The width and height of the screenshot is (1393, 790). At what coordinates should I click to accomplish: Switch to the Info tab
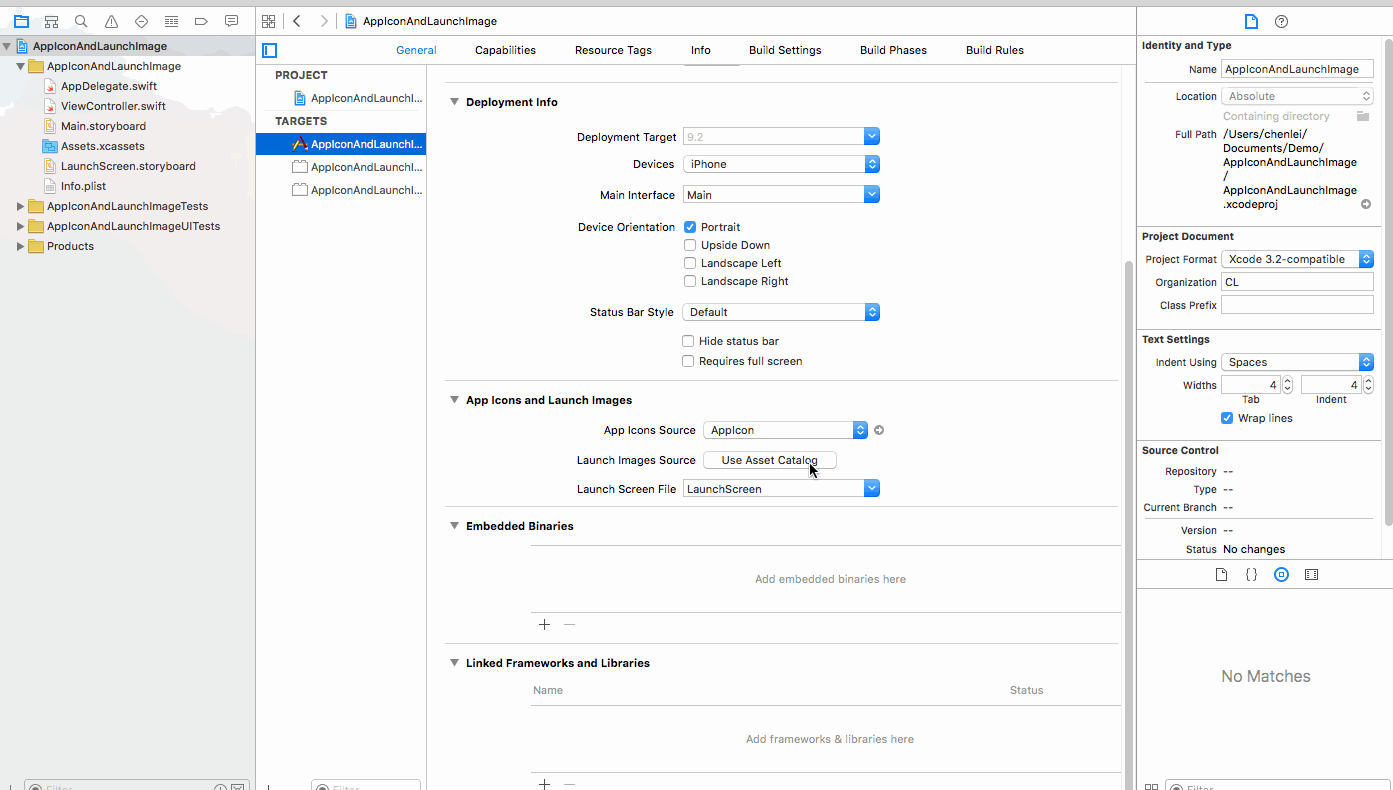[x=701, y=50]
